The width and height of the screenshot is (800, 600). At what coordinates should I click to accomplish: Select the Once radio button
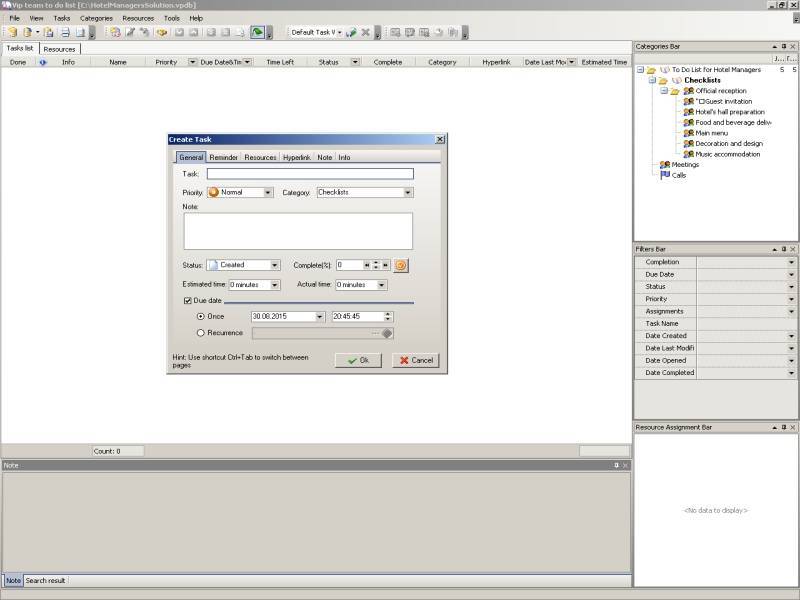[x=201, y=316]
